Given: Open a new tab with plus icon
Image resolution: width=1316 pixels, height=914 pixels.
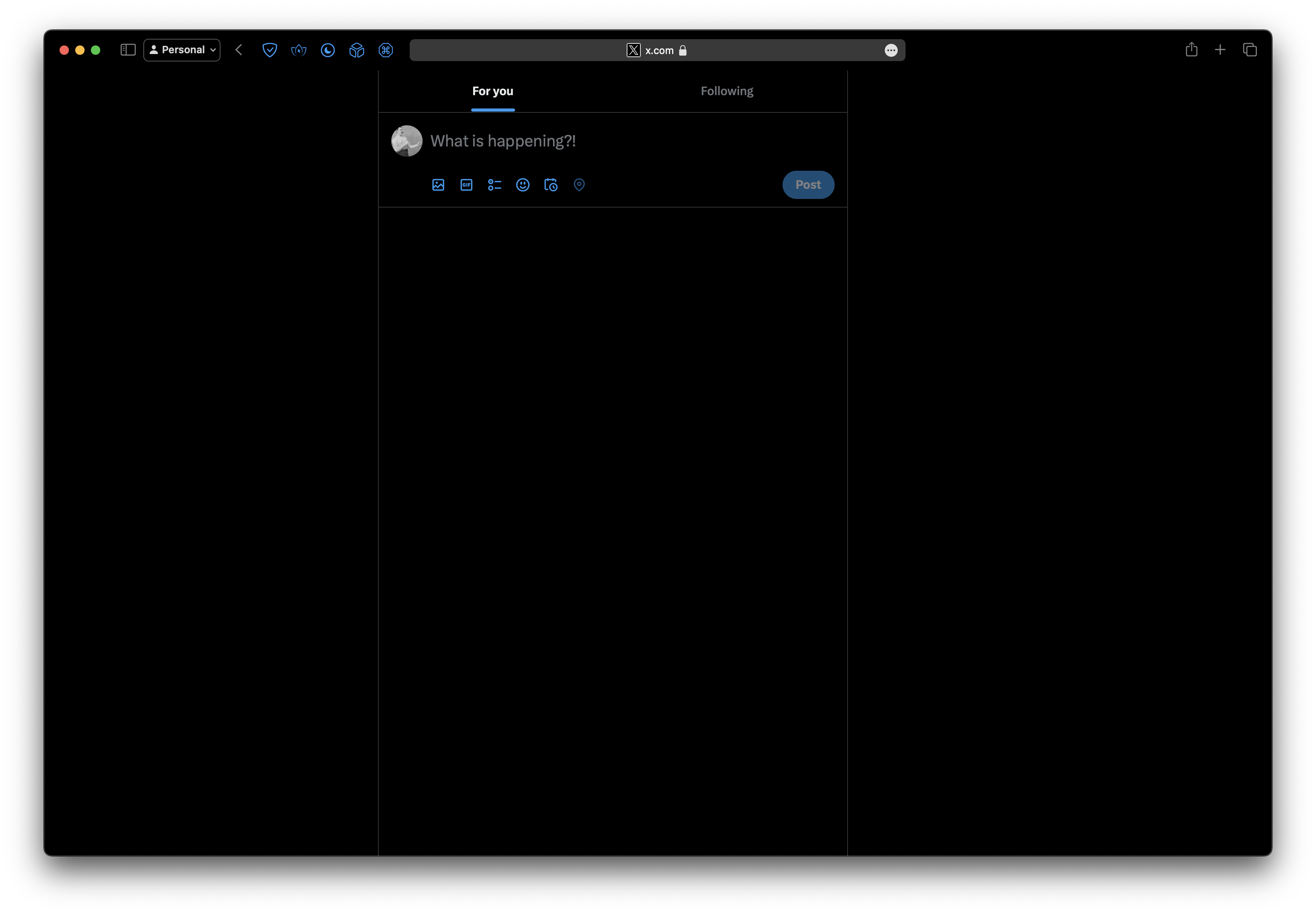Looking at the screenshot, I should (x=1220, y=50).
